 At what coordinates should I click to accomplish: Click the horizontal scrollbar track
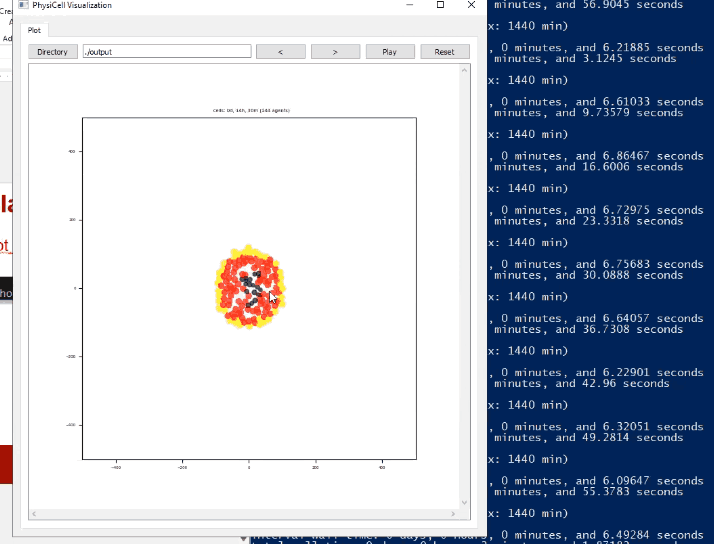point(244,514)
